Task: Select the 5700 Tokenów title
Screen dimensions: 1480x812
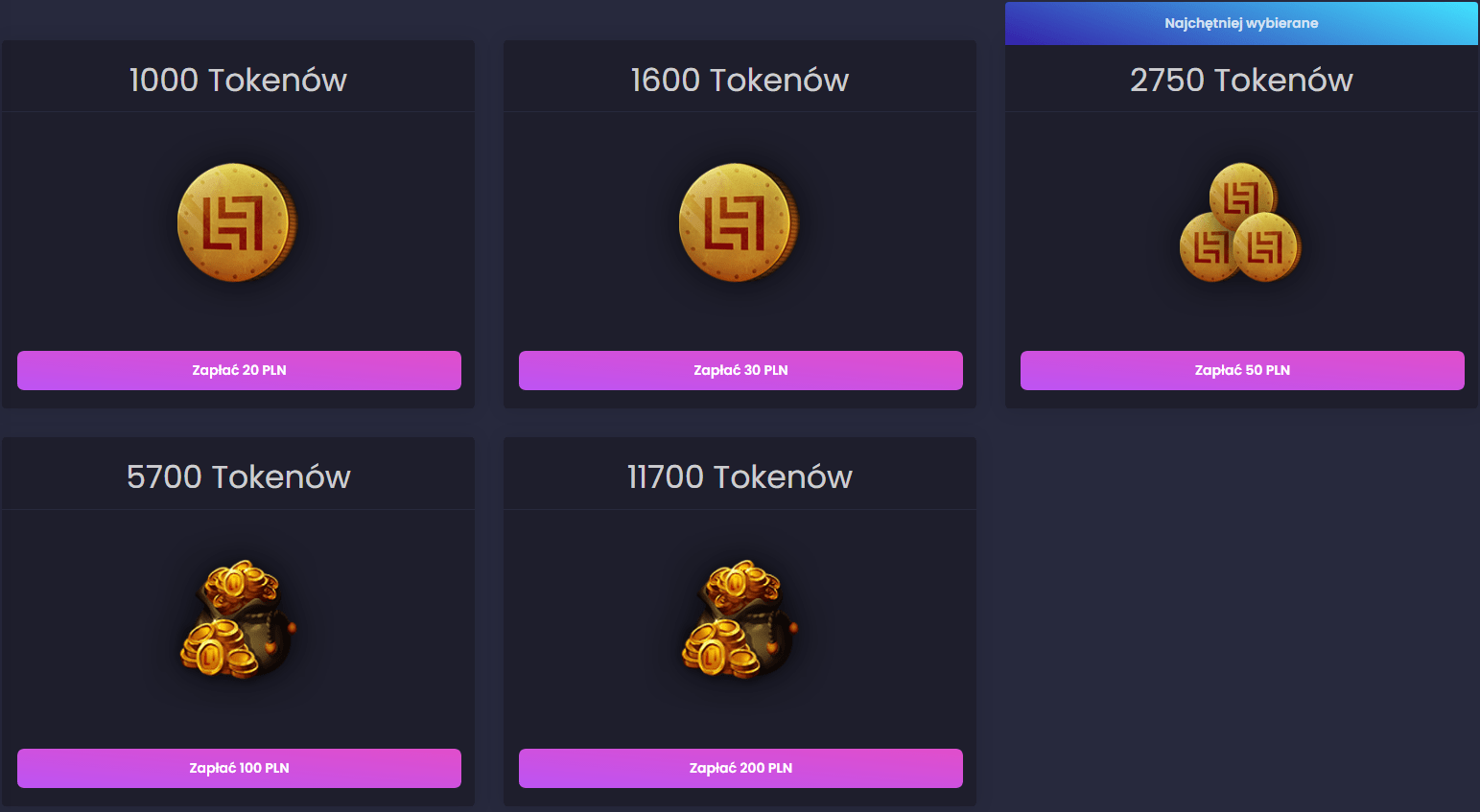Action: pos(239,476)
